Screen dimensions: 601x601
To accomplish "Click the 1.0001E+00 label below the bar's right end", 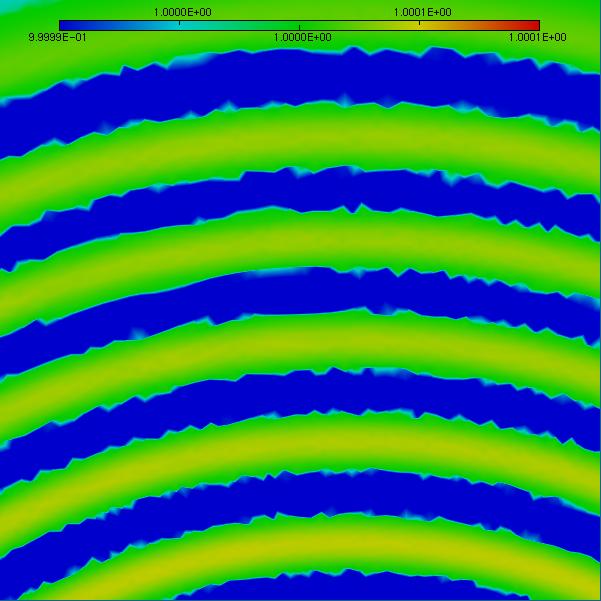I will tap(539, 37).
